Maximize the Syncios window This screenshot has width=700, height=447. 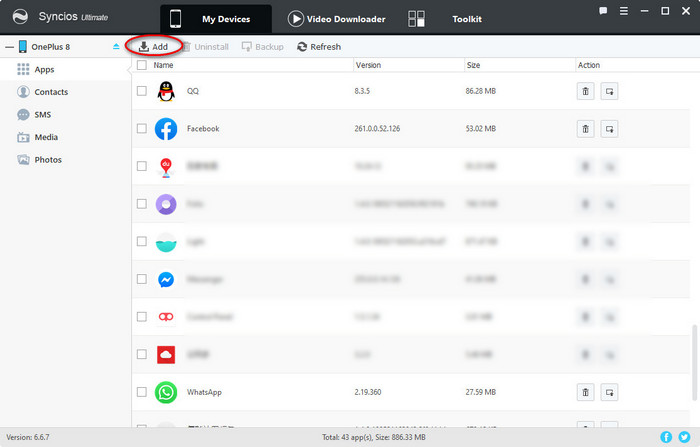[665, 11]
